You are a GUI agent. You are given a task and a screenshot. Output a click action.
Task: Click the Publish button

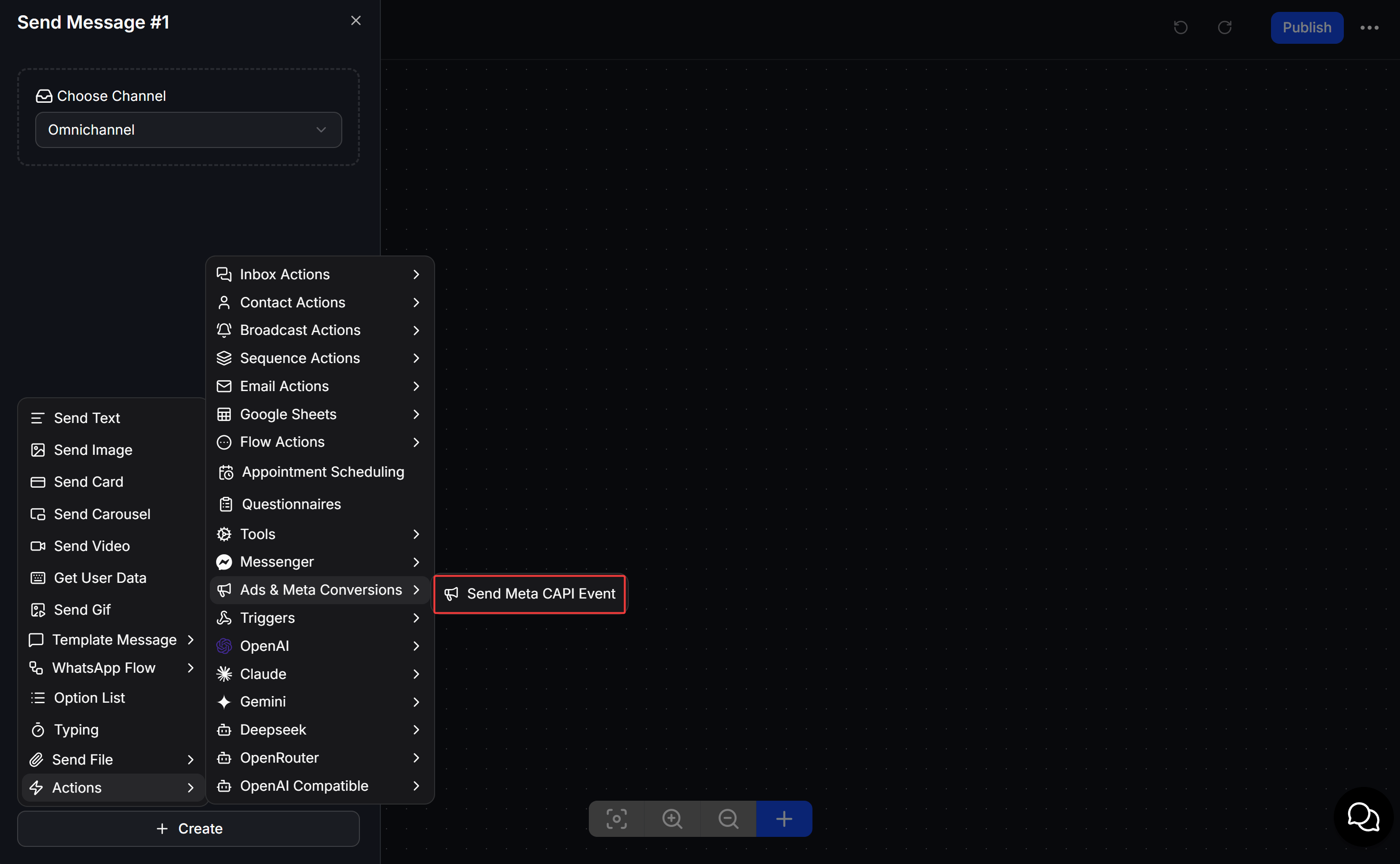coord(1307,28)
